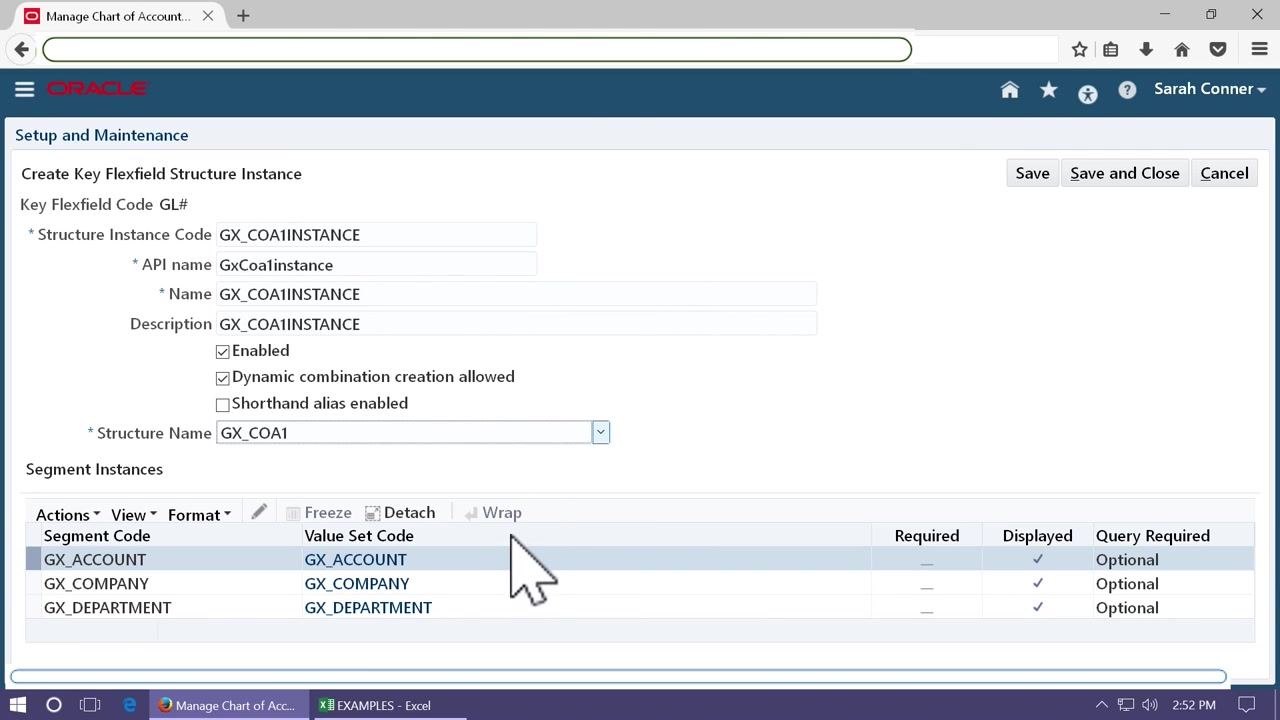
Task: Open the Actions menu
Action: click(x=68, y=514)
